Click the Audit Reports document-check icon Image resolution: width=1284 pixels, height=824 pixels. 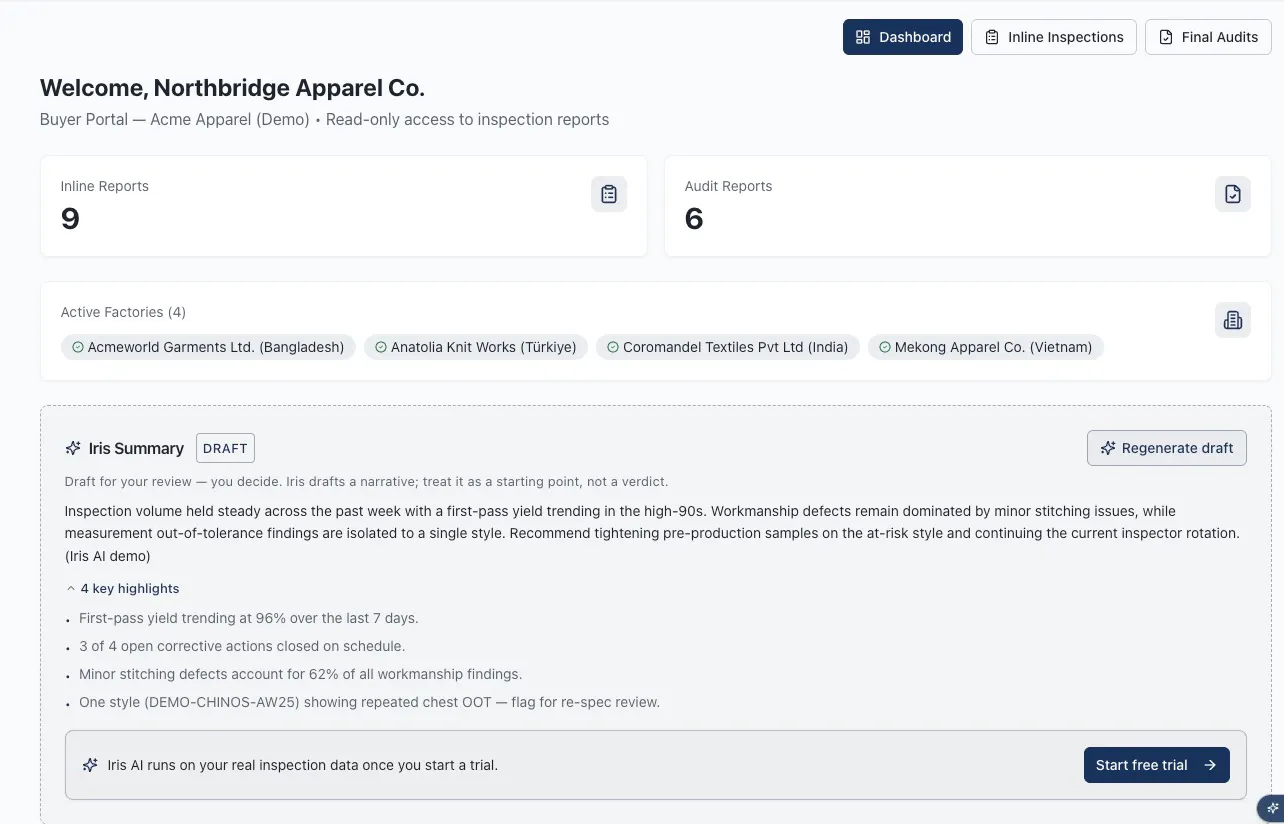pos(1233,194)
